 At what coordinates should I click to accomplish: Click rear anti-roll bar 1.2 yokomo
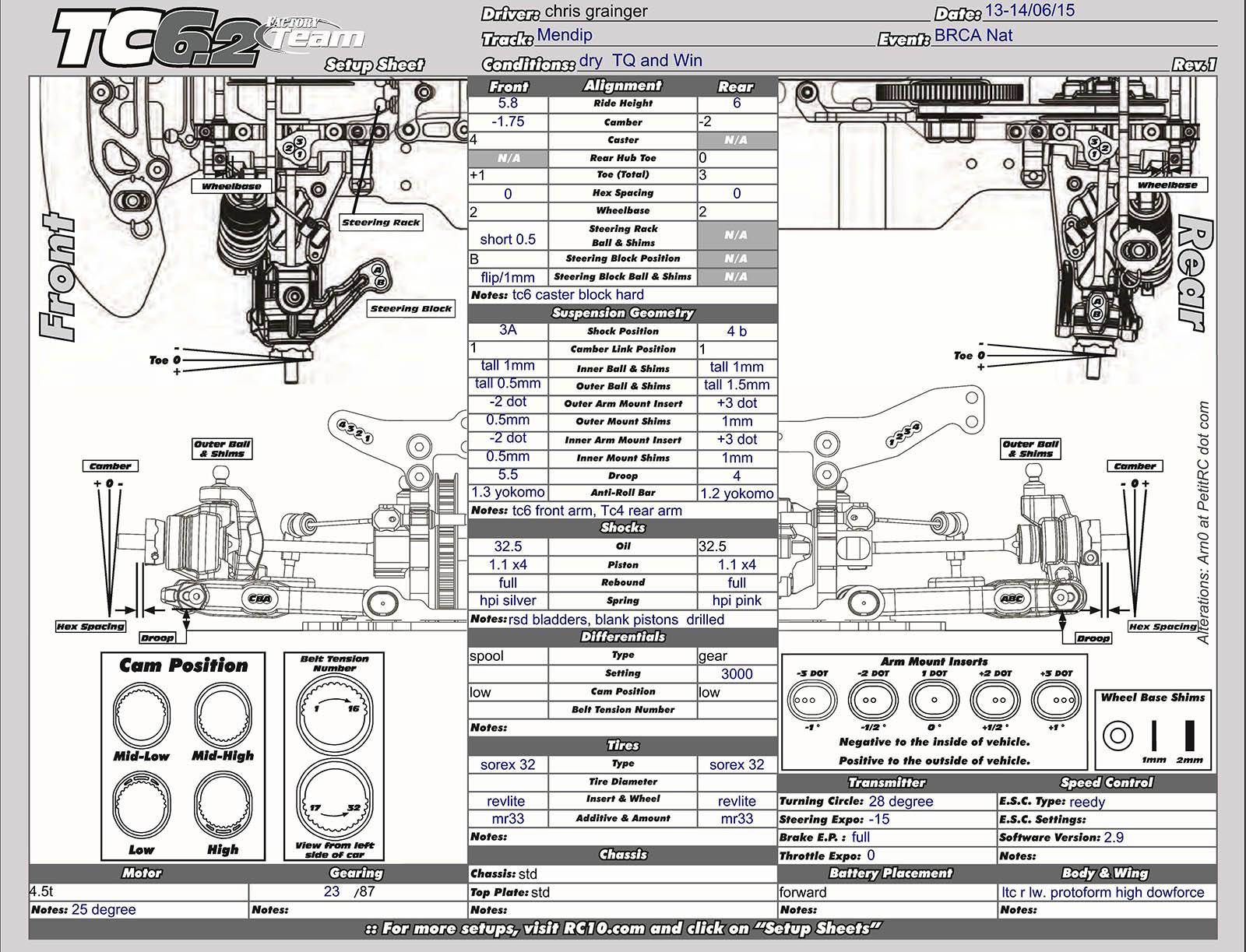click(737, 493)
